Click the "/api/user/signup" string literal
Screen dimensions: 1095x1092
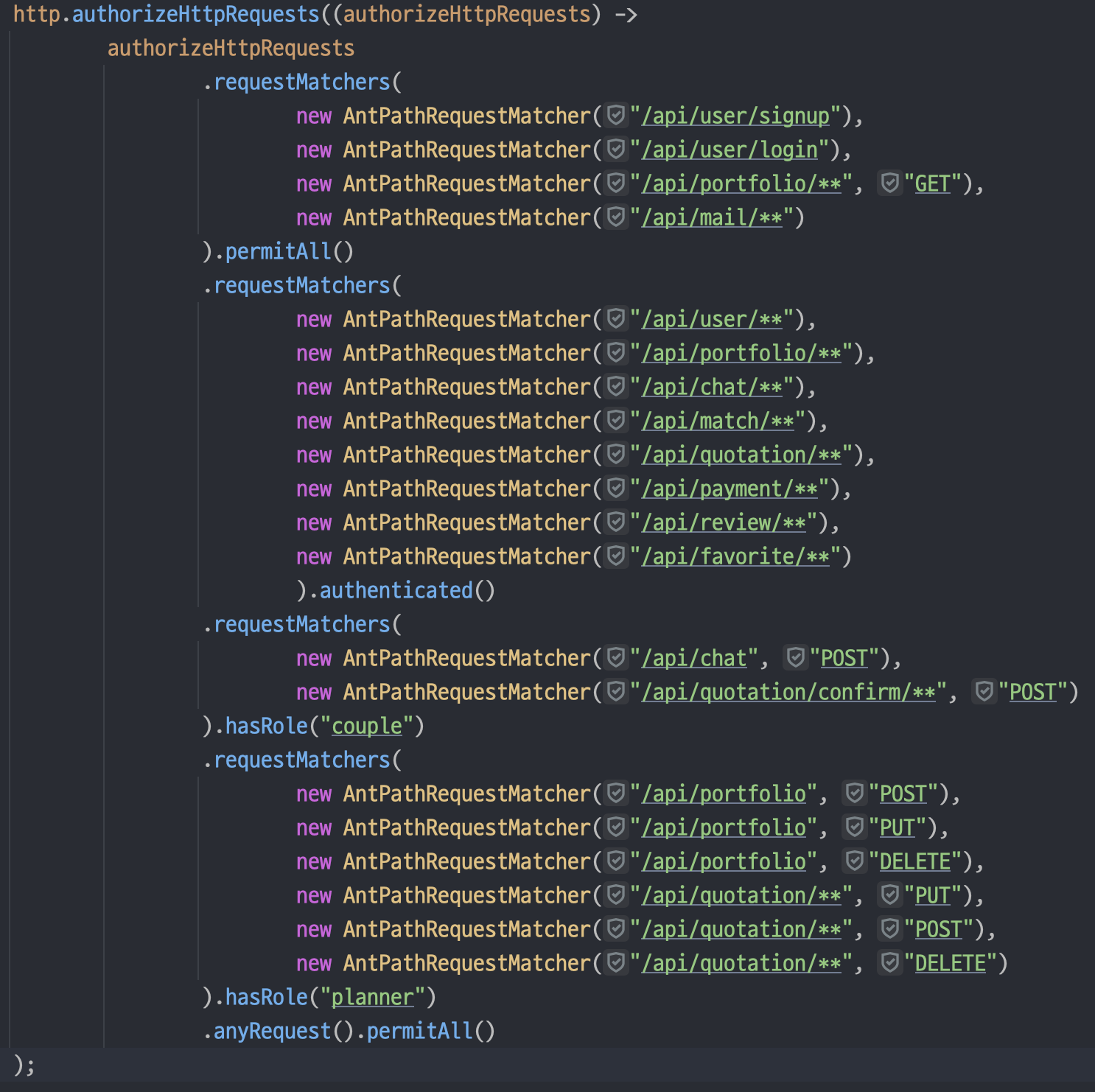(735, 116)
